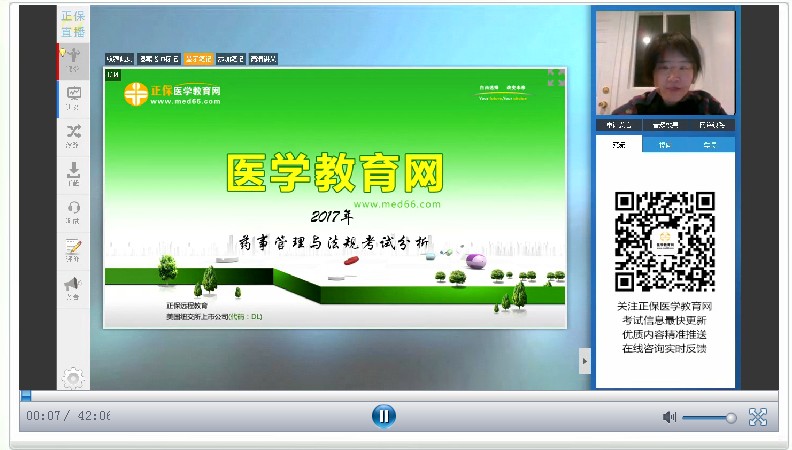
Task: Select the first tab above the slide
Action: pos(119,58)
